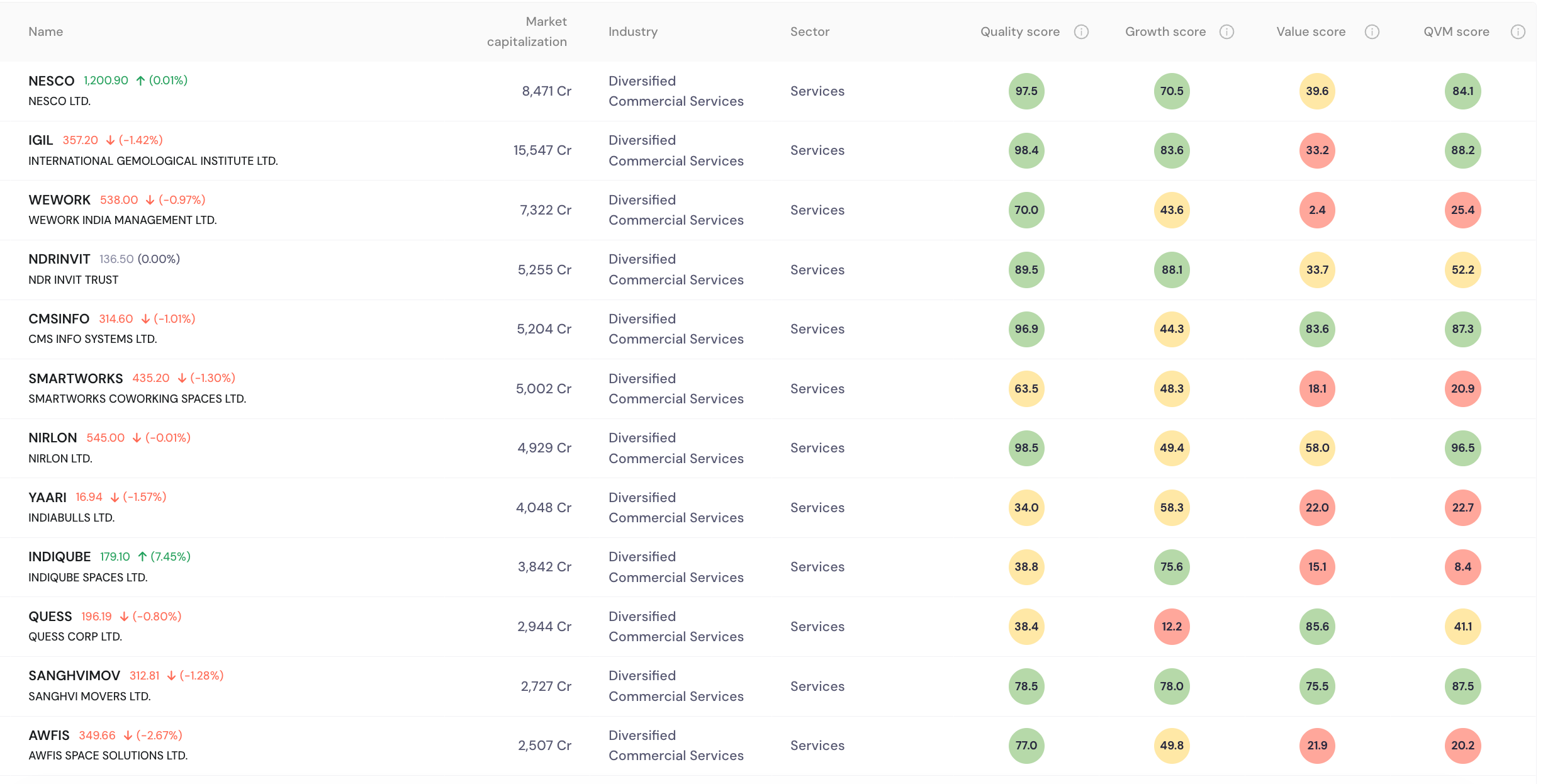Click the QVM score info icon
The height and width of the screenshot is (784, 1543).
(1517, 32)
